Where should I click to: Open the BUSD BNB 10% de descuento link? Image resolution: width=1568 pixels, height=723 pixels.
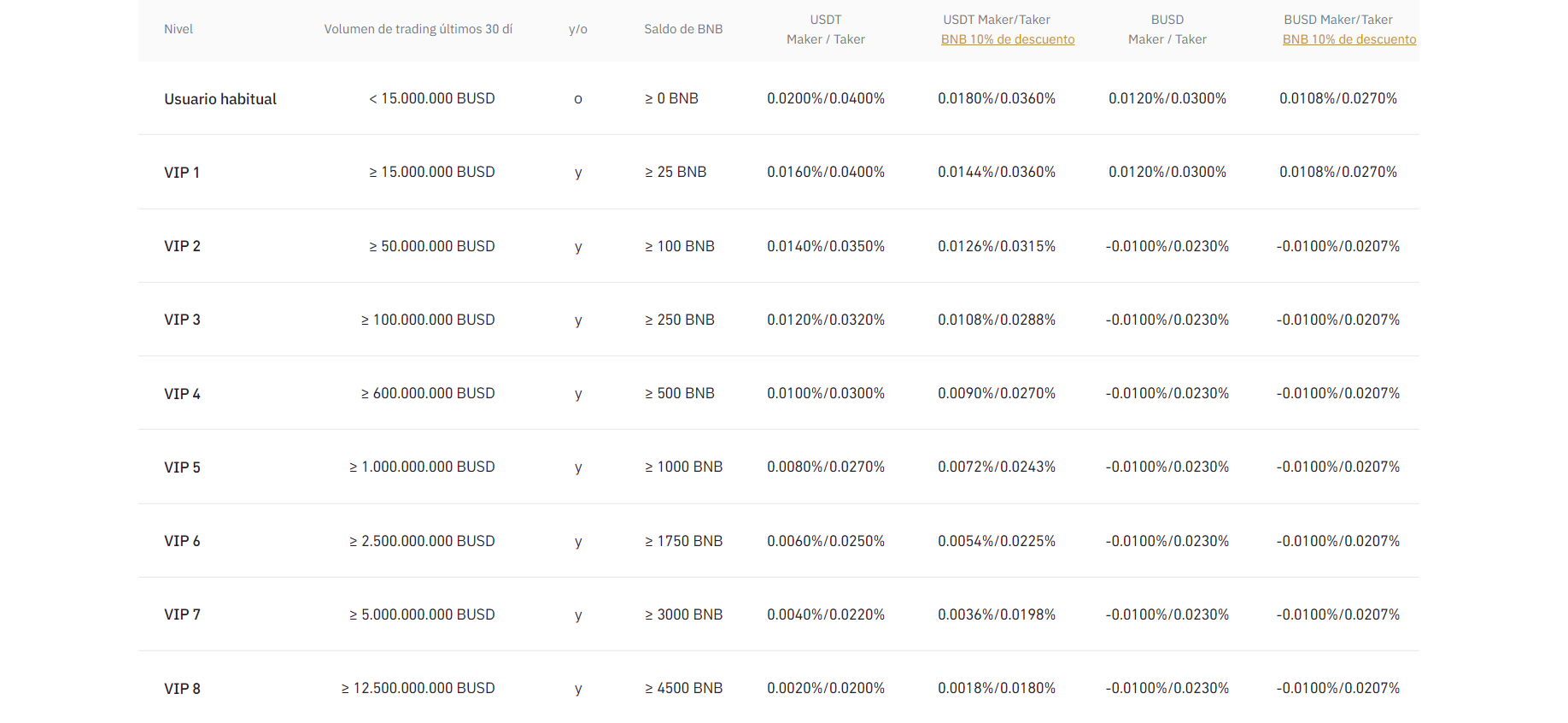coord(1349,39)
